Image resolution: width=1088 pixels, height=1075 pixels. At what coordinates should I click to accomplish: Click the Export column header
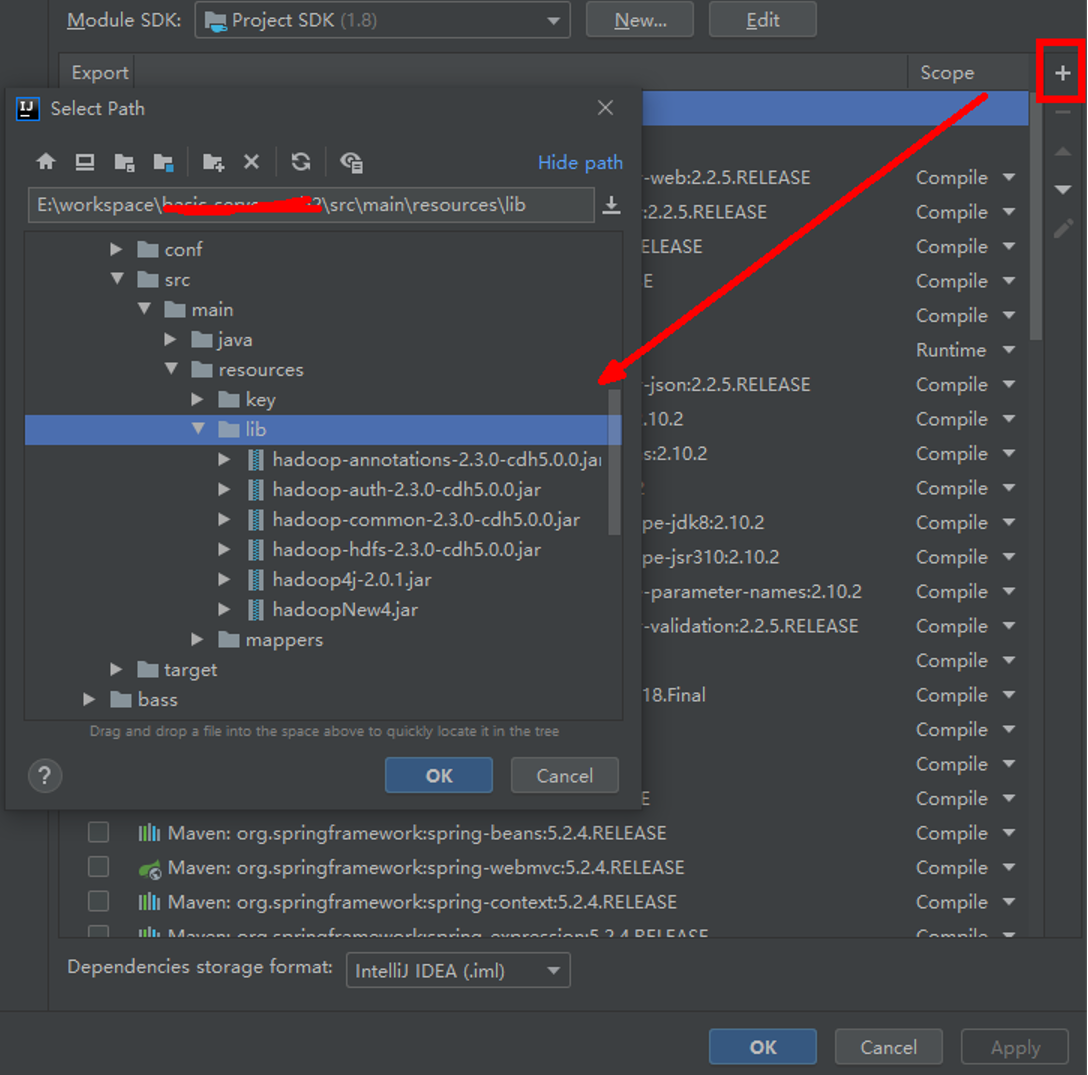(100, 73)
